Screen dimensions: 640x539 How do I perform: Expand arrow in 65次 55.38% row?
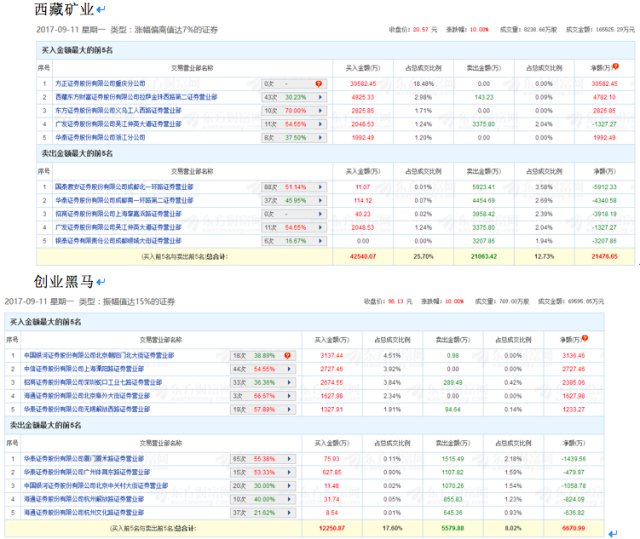click(289, 459)
